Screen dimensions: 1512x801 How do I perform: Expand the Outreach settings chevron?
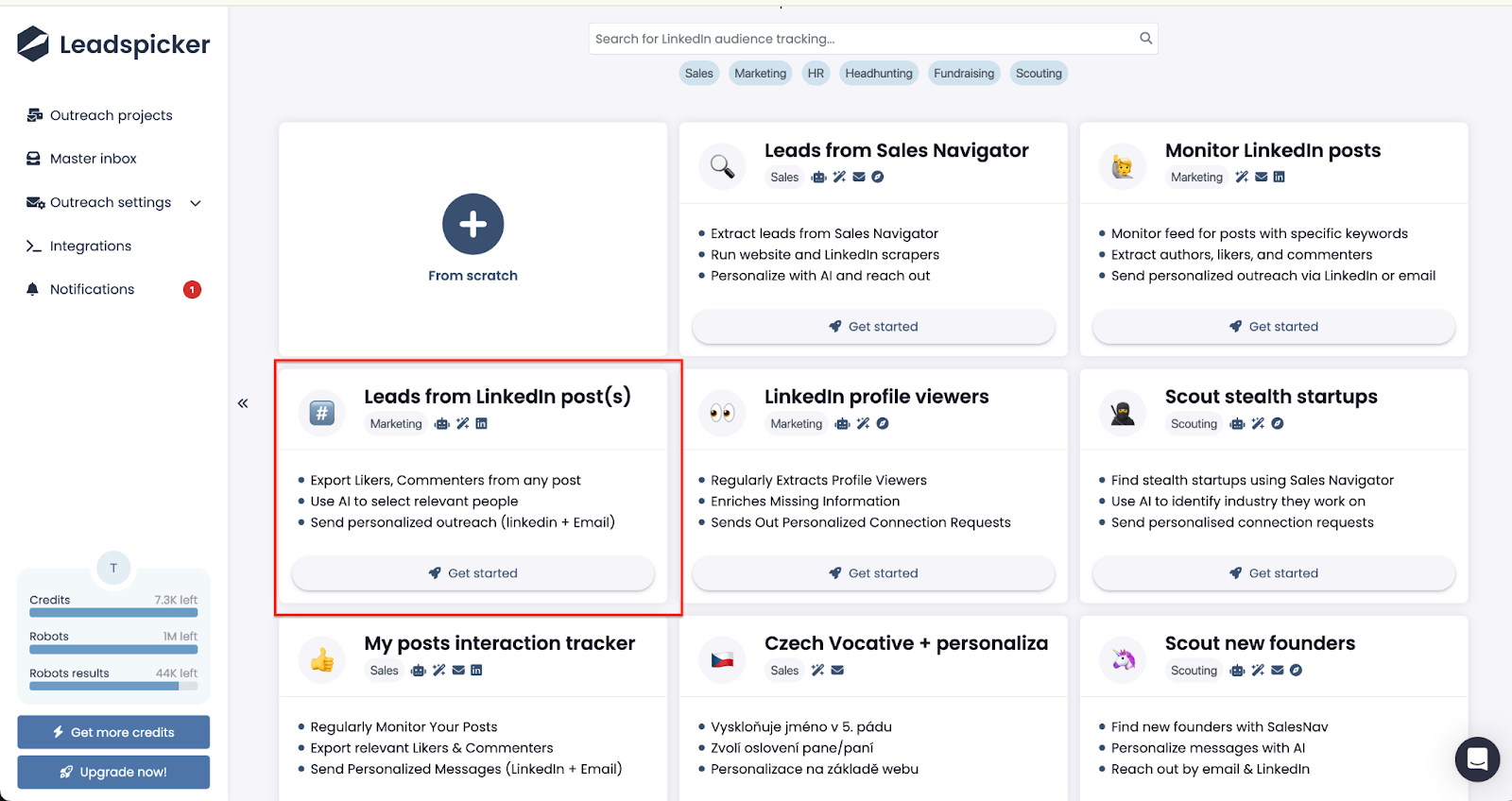click(196, 203)
